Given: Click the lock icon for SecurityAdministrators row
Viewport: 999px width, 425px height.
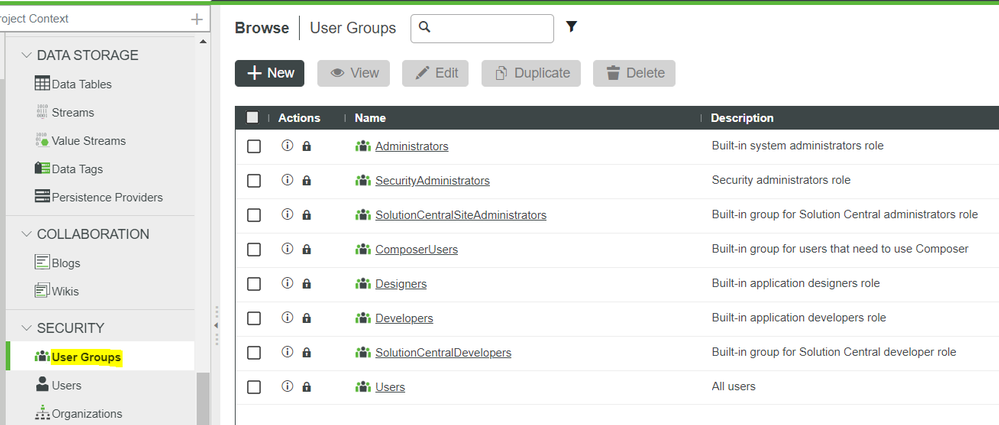Looking at the screenshot, I should [306, 181].
